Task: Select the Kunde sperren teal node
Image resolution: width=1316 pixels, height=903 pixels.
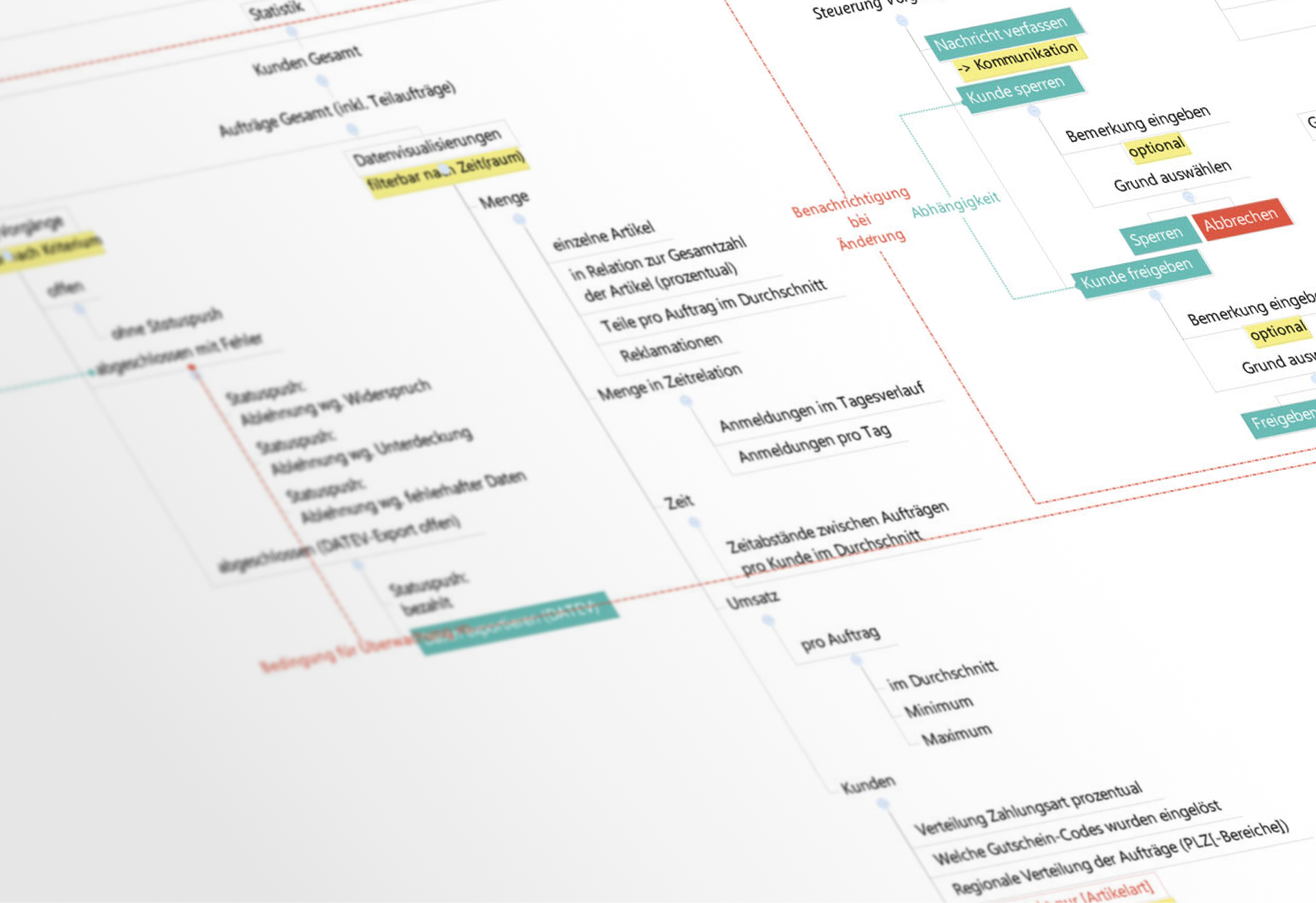Action: click(x=1016, y=90)
